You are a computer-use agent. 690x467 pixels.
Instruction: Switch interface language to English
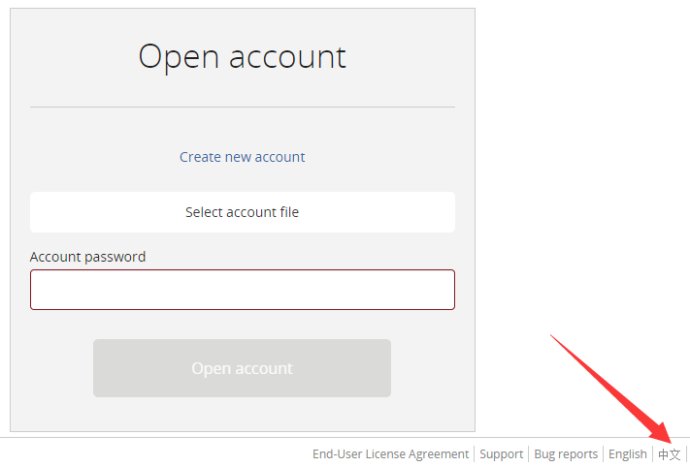click(x=628, y=454)
